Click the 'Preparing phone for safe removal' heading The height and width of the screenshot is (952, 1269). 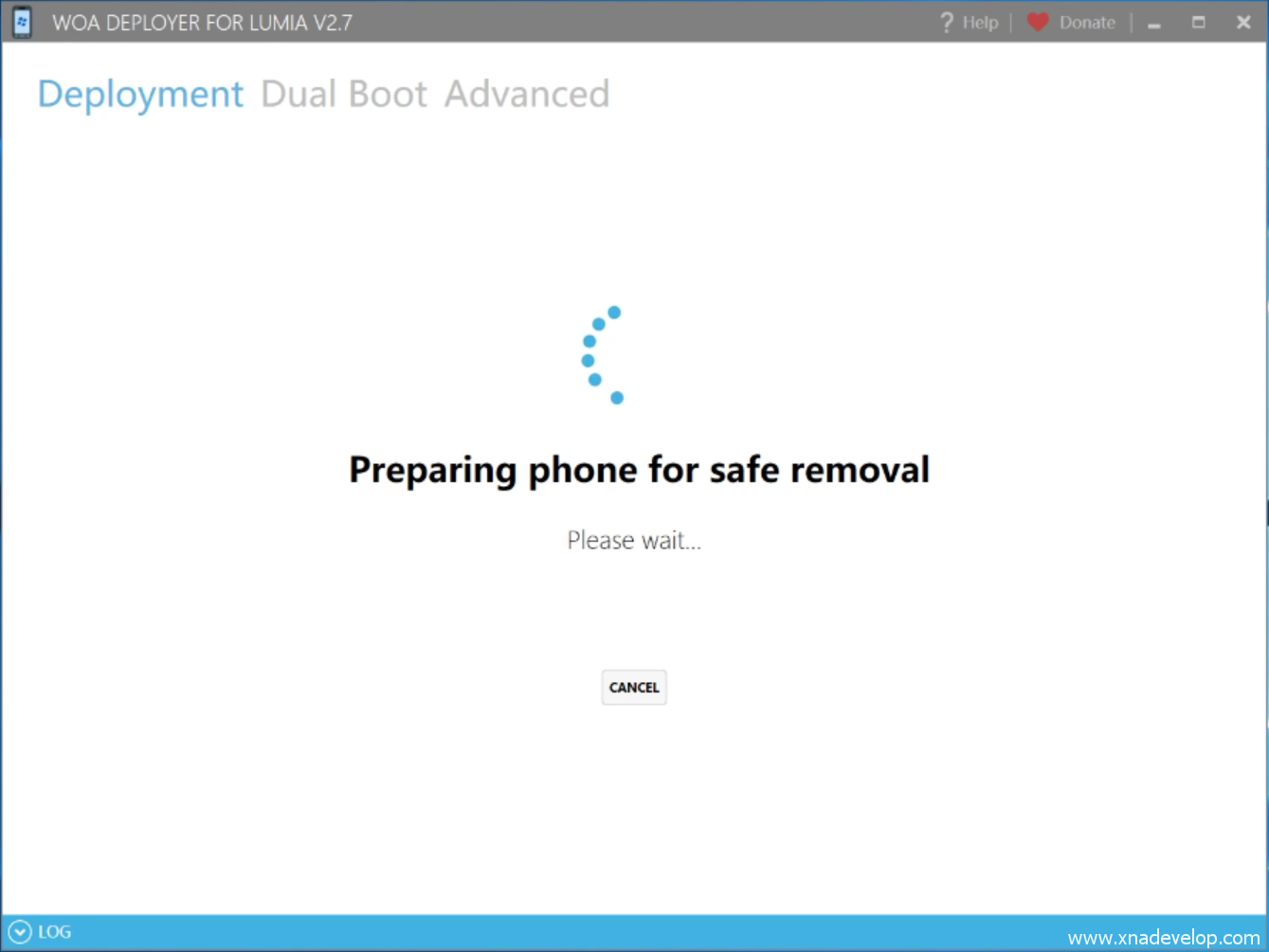pos(639,470)
